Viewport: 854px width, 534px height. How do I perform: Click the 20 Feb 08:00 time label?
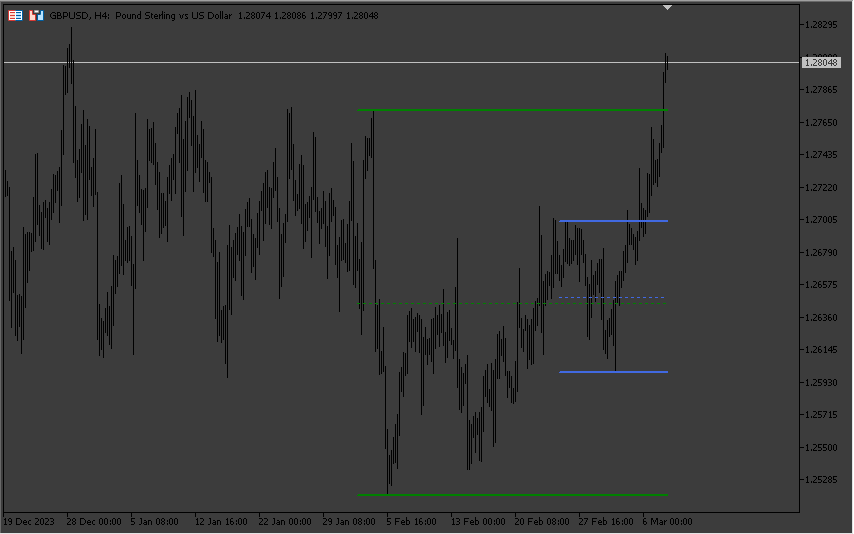pyautogui.click(x=541, y=522)
